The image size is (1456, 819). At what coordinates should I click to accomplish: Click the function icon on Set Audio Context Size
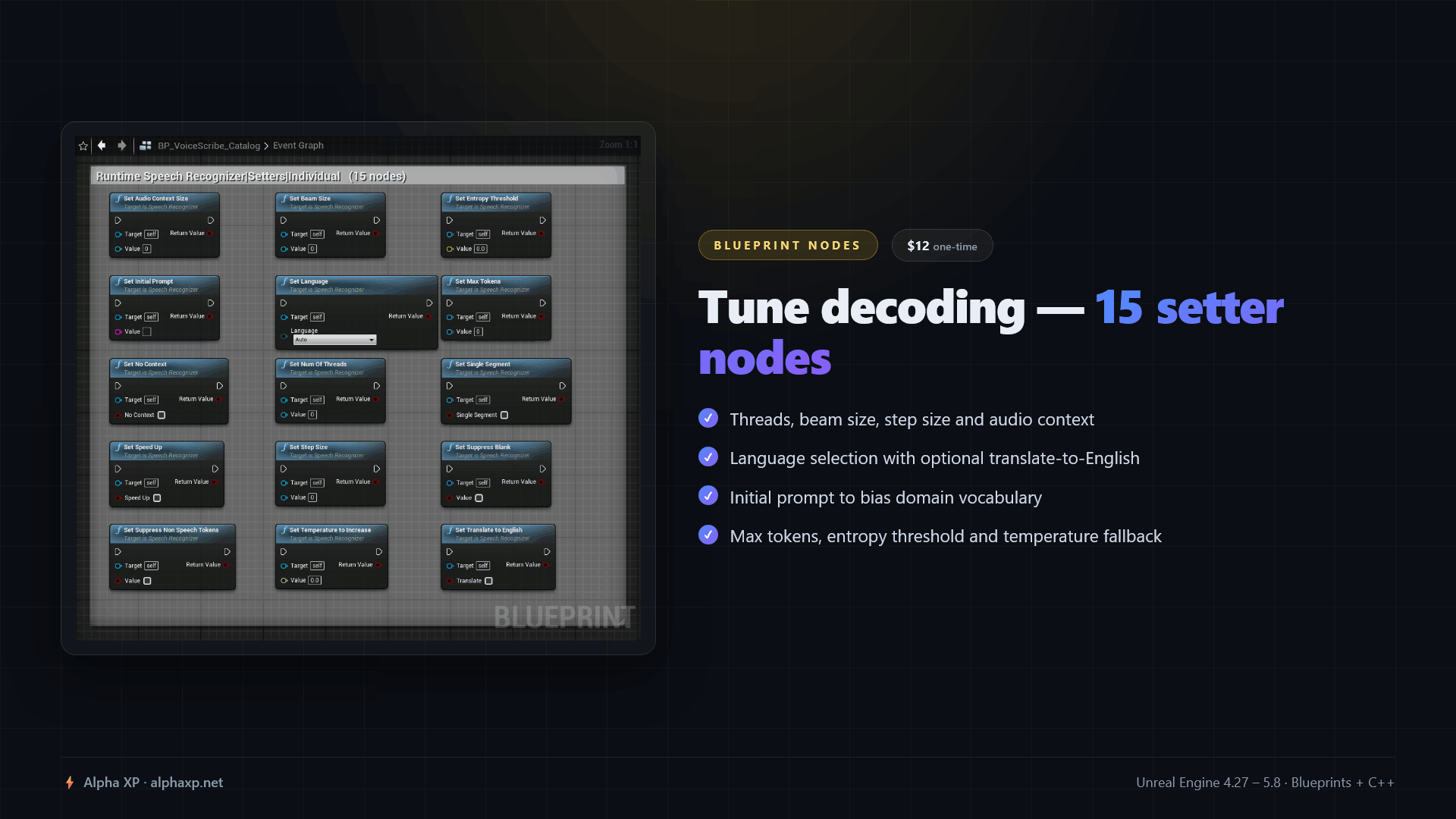119,199
